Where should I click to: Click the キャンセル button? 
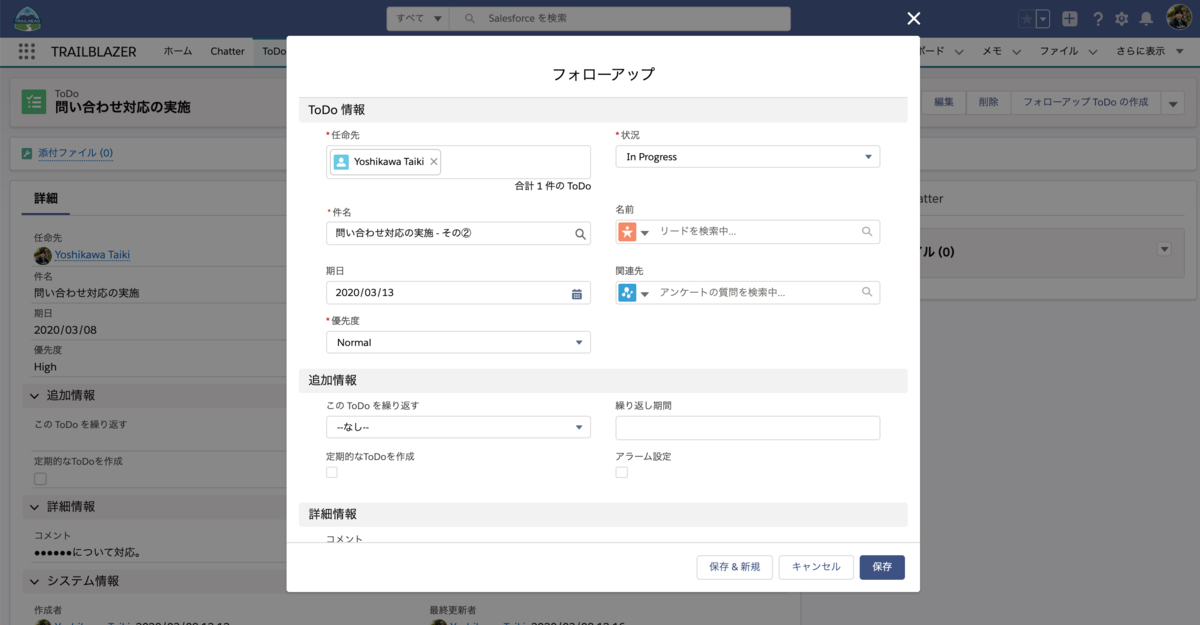[817, 567]
